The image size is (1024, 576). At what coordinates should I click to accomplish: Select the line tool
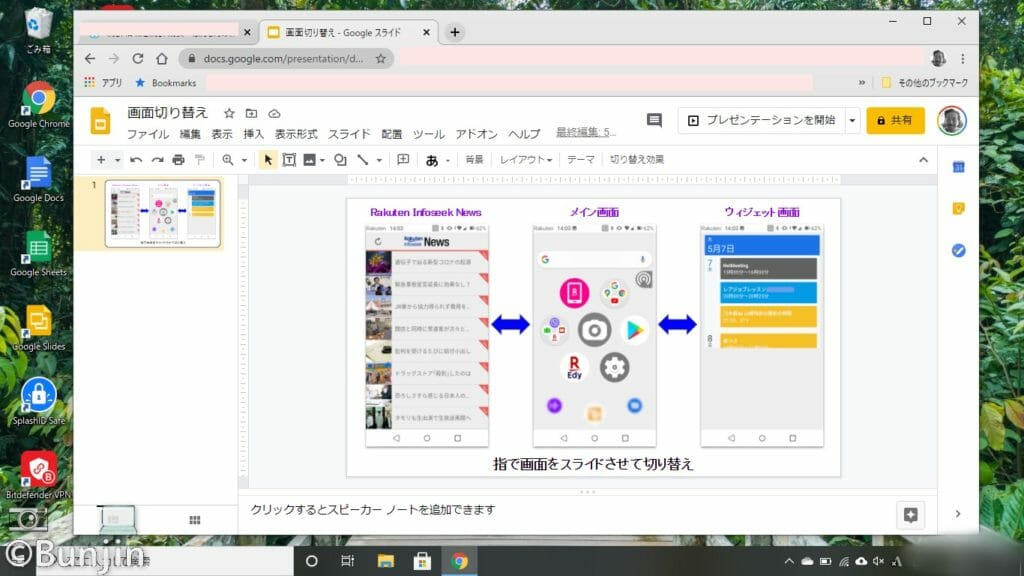click(362, 160)
